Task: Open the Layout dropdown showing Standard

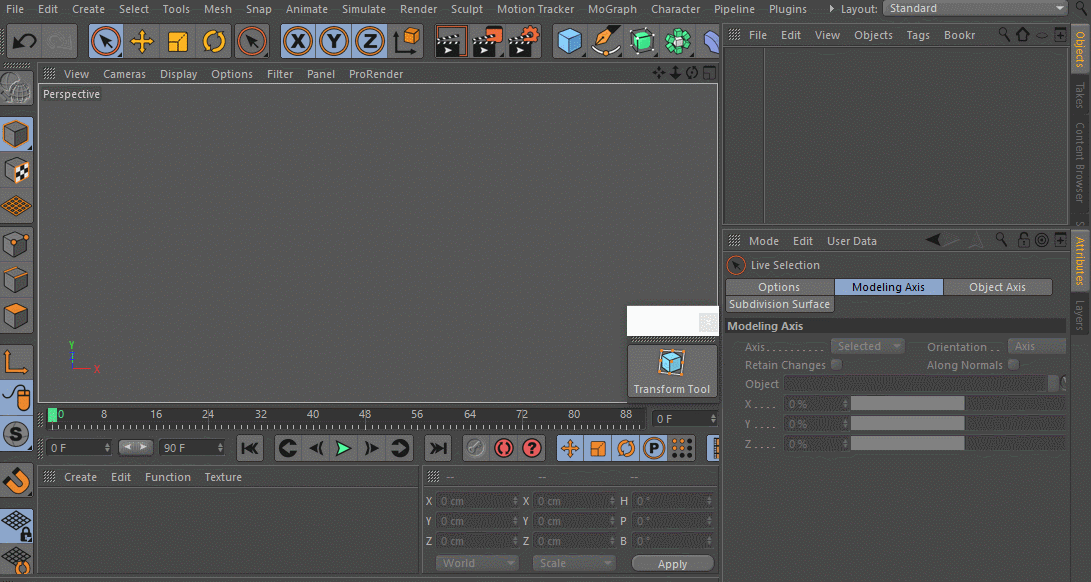Action: (x=975, y=9)
